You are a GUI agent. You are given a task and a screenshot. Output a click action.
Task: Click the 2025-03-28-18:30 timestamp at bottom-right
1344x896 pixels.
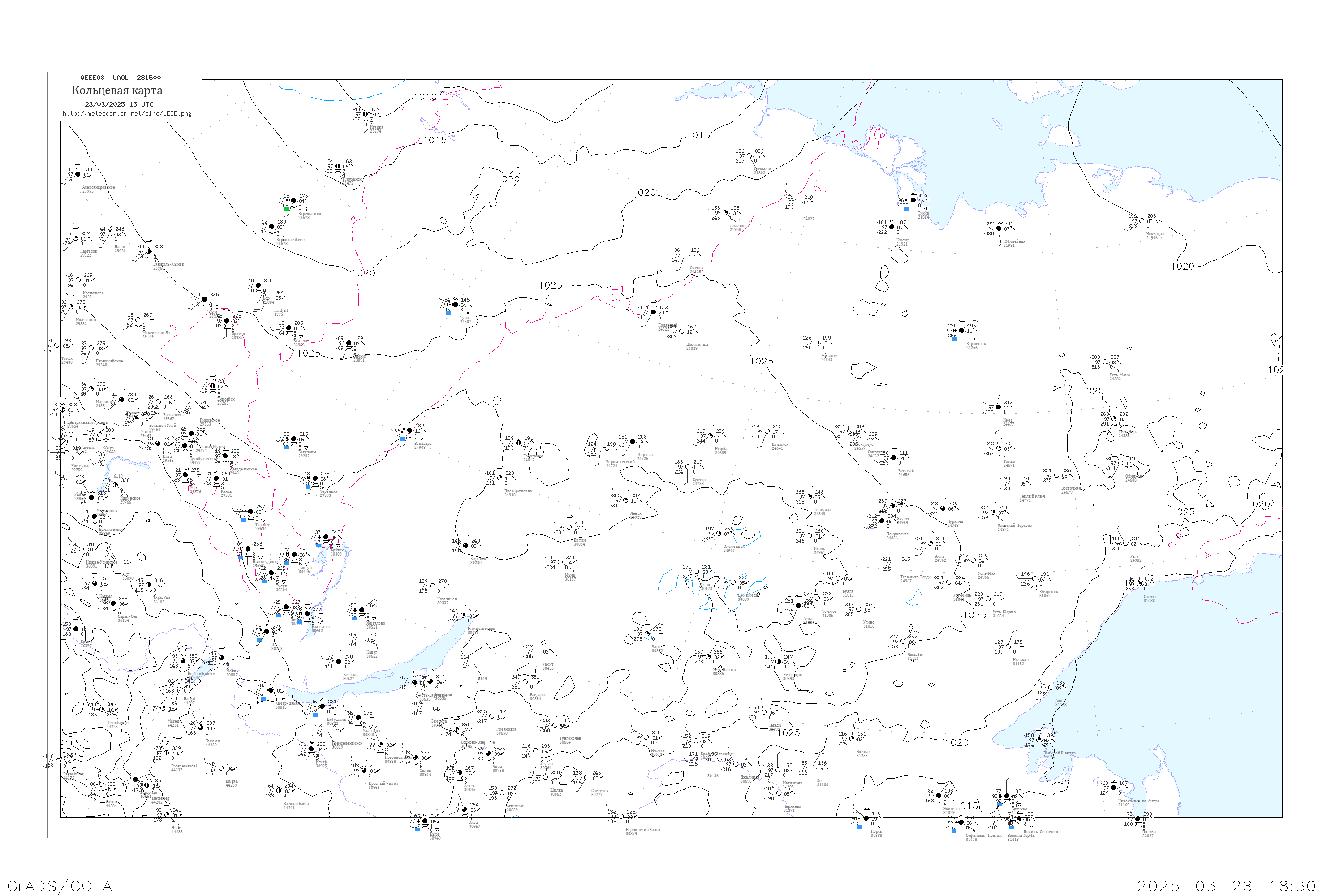coord(1226,886)
